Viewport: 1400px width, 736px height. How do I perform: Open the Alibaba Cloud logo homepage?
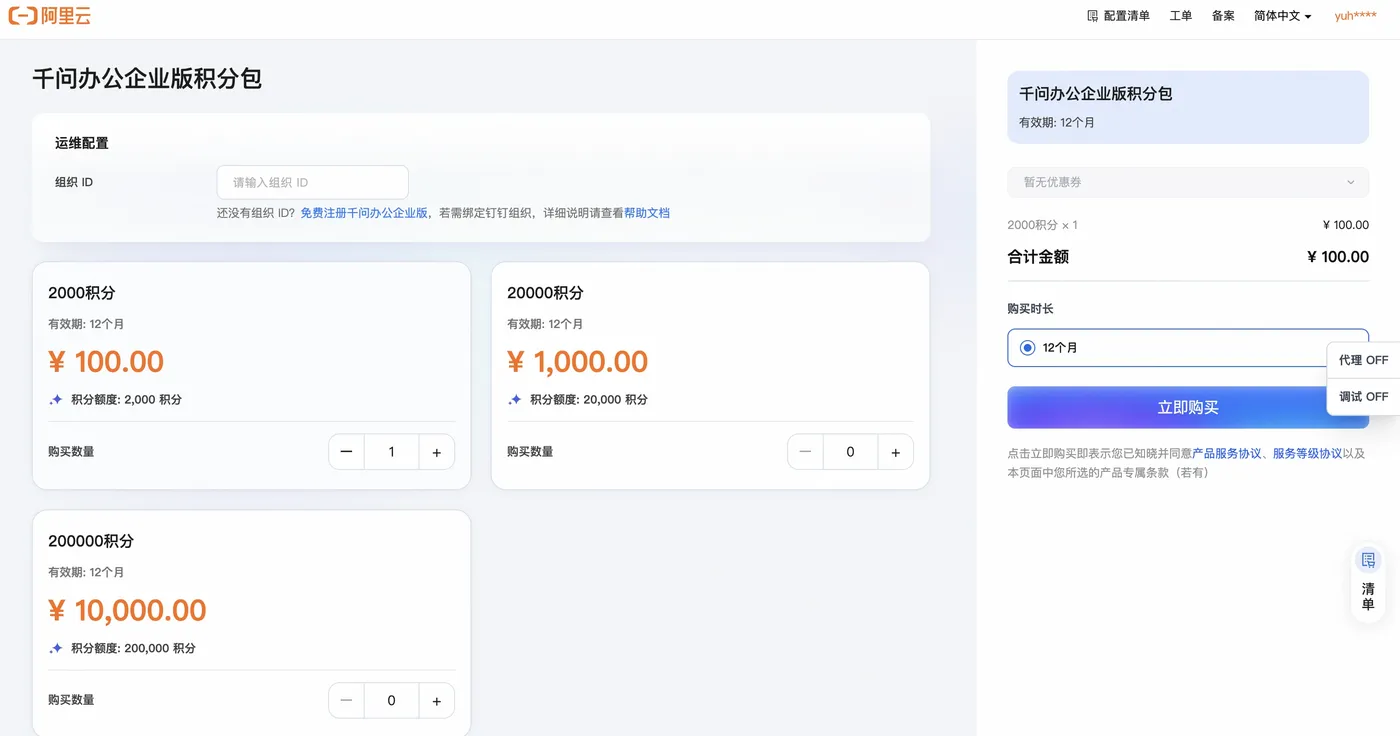coord(49,15)
